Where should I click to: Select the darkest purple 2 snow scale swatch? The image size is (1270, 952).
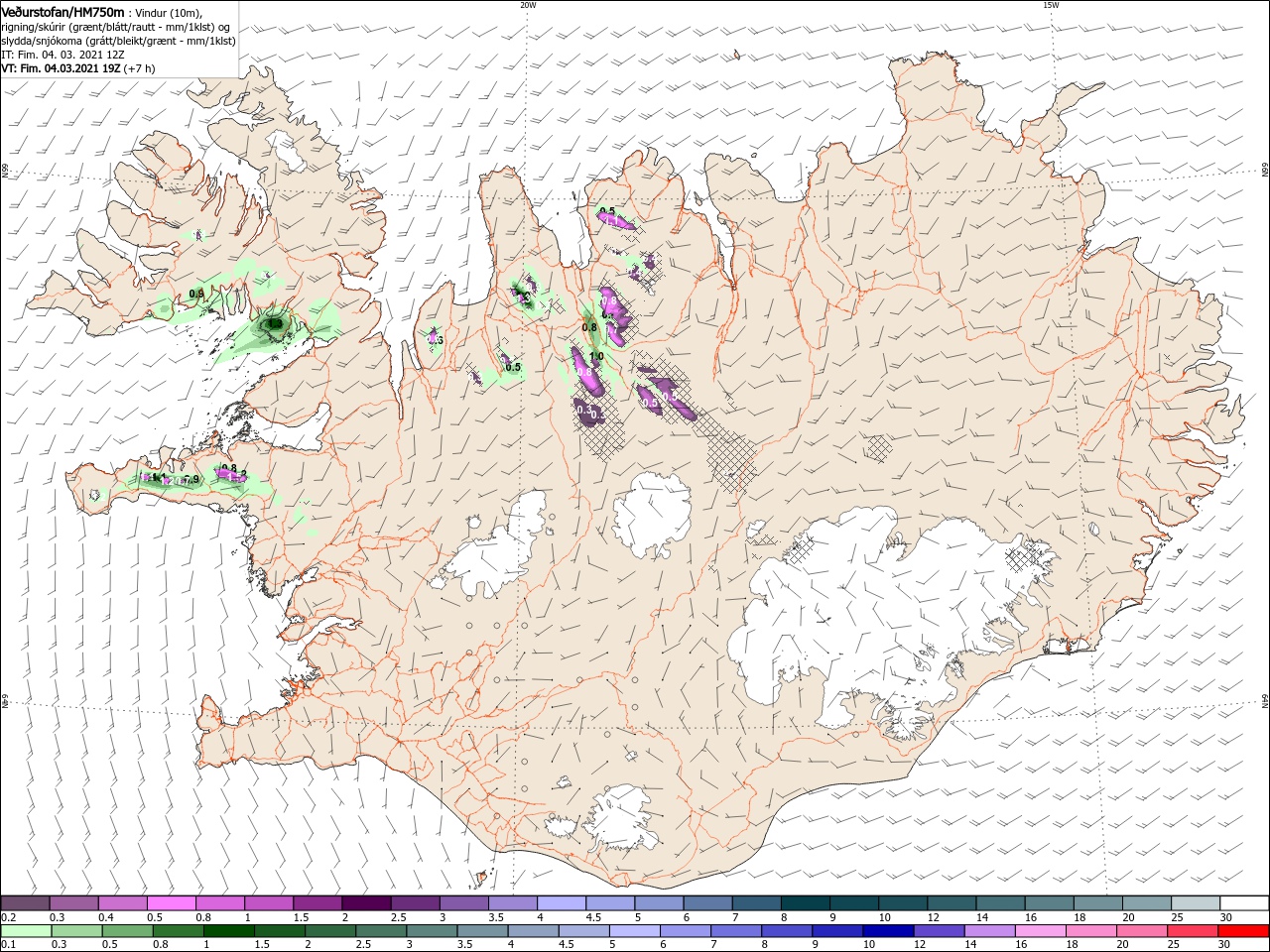point(365,903)
